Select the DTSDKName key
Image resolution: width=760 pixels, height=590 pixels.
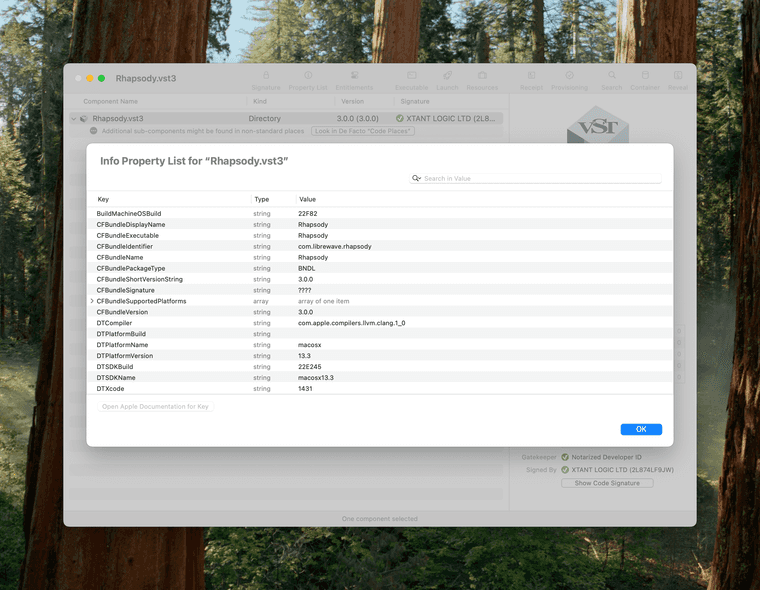tap(116, 377)
